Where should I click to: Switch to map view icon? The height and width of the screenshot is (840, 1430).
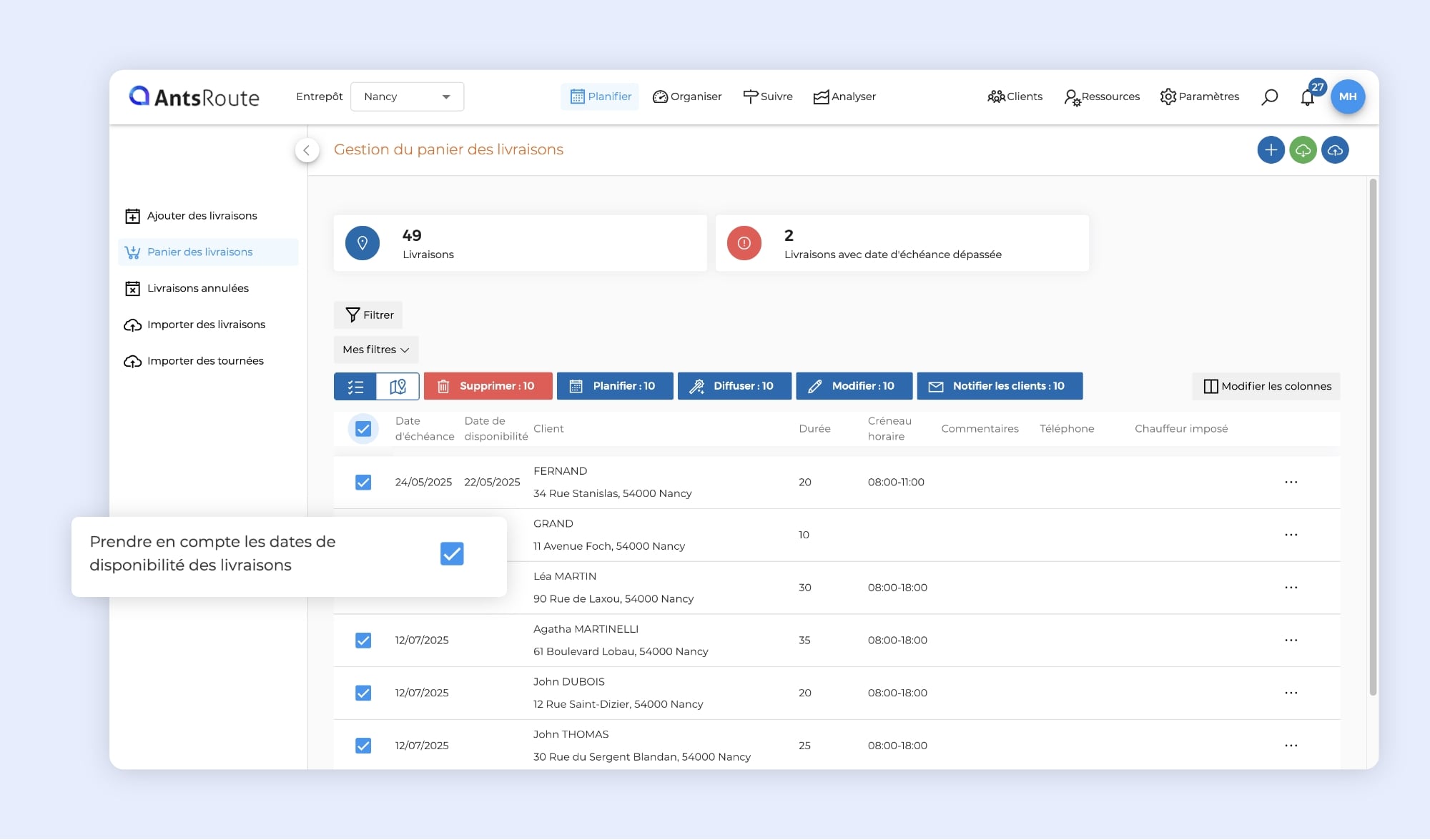pyautogui.click(x=398, y=386)
